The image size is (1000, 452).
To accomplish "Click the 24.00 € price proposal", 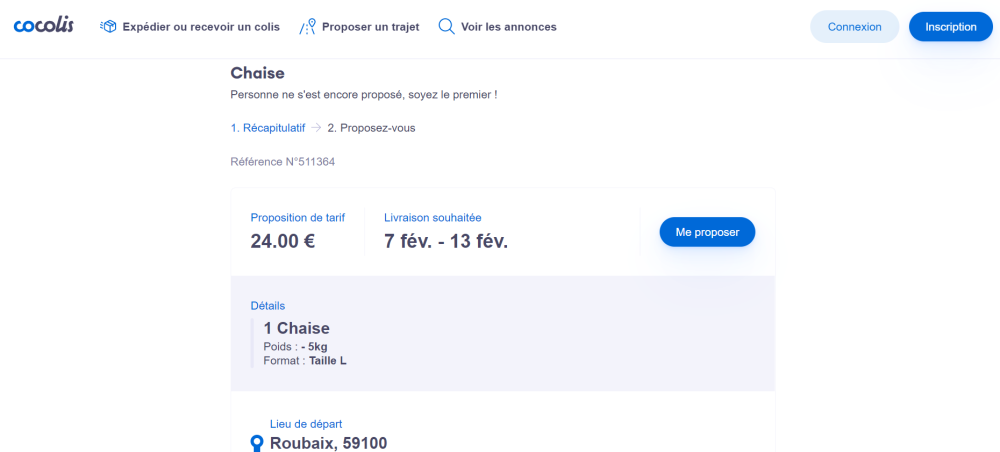I will (x=283, y=241).
